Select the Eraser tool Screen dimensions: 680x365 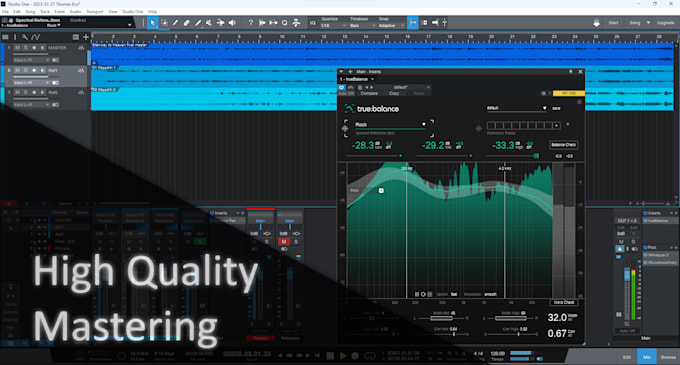pyautogui.click(x=186, y=23)
